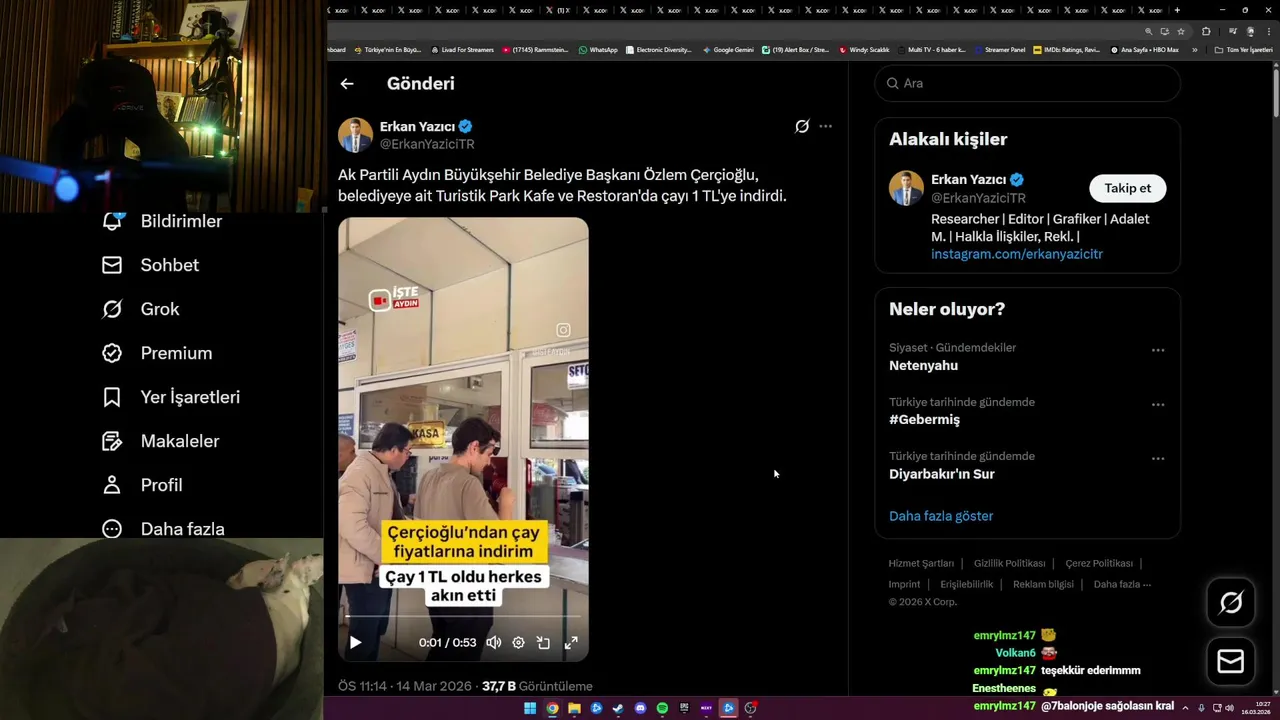Open Bildirimler in the sidebar

pos(163,221)
